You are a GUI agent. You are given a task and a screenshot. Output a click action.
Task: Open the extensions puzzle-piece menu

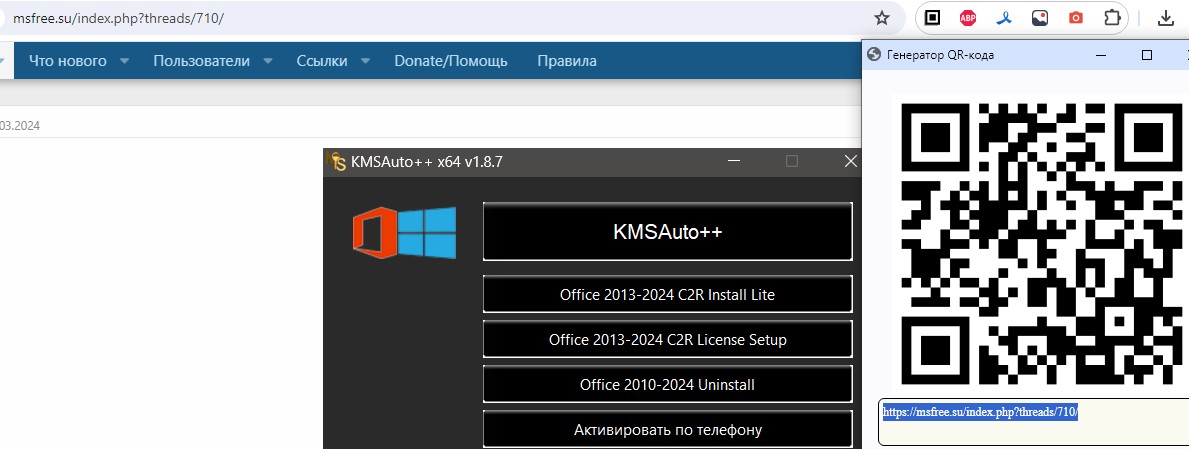[x=1112, y=18]
